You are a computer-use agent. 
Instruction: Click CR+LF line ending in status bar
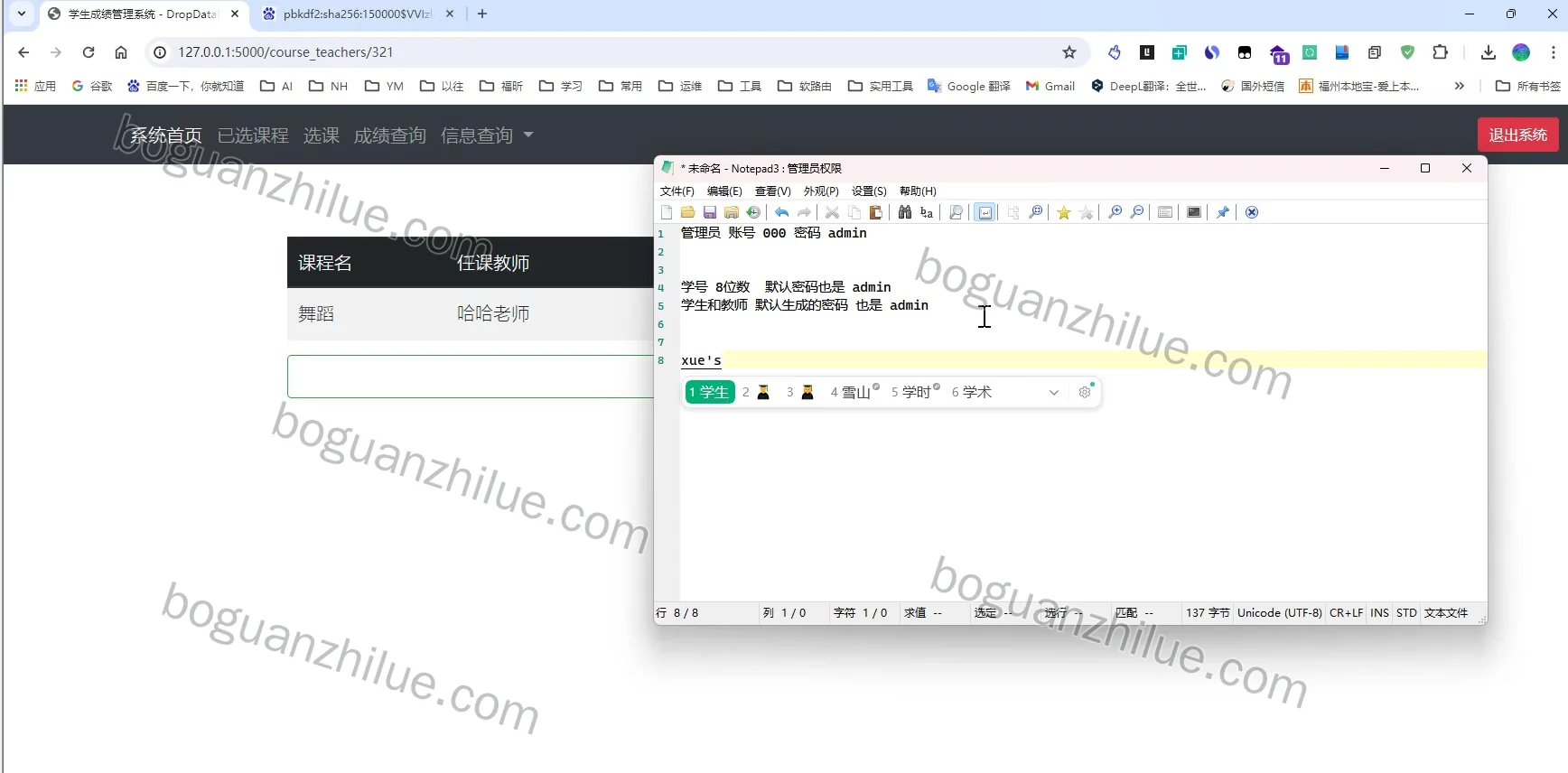tap(1346, 613)
